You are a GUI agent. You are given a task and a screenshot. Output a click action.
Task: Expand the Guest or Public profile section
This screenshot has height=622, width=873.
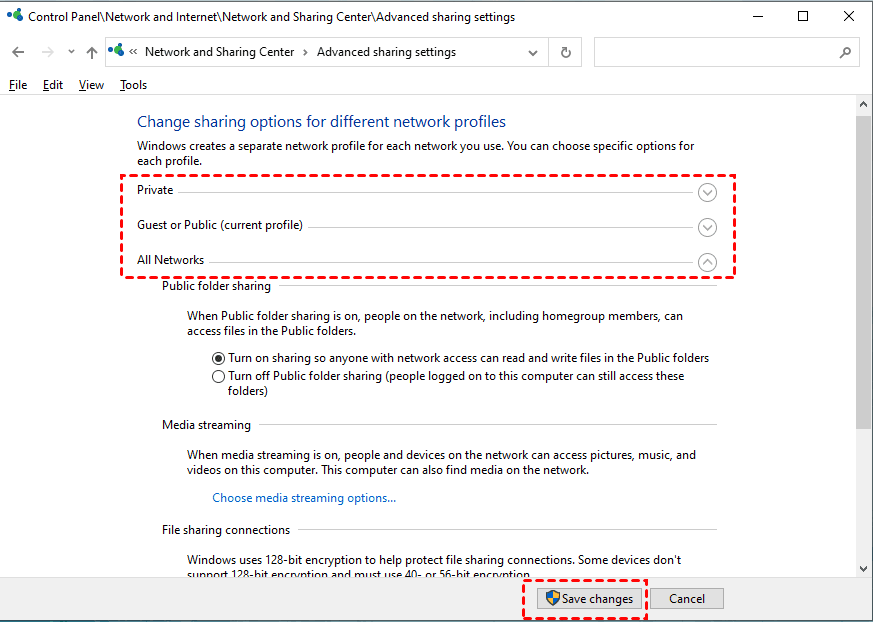(707, 227)
